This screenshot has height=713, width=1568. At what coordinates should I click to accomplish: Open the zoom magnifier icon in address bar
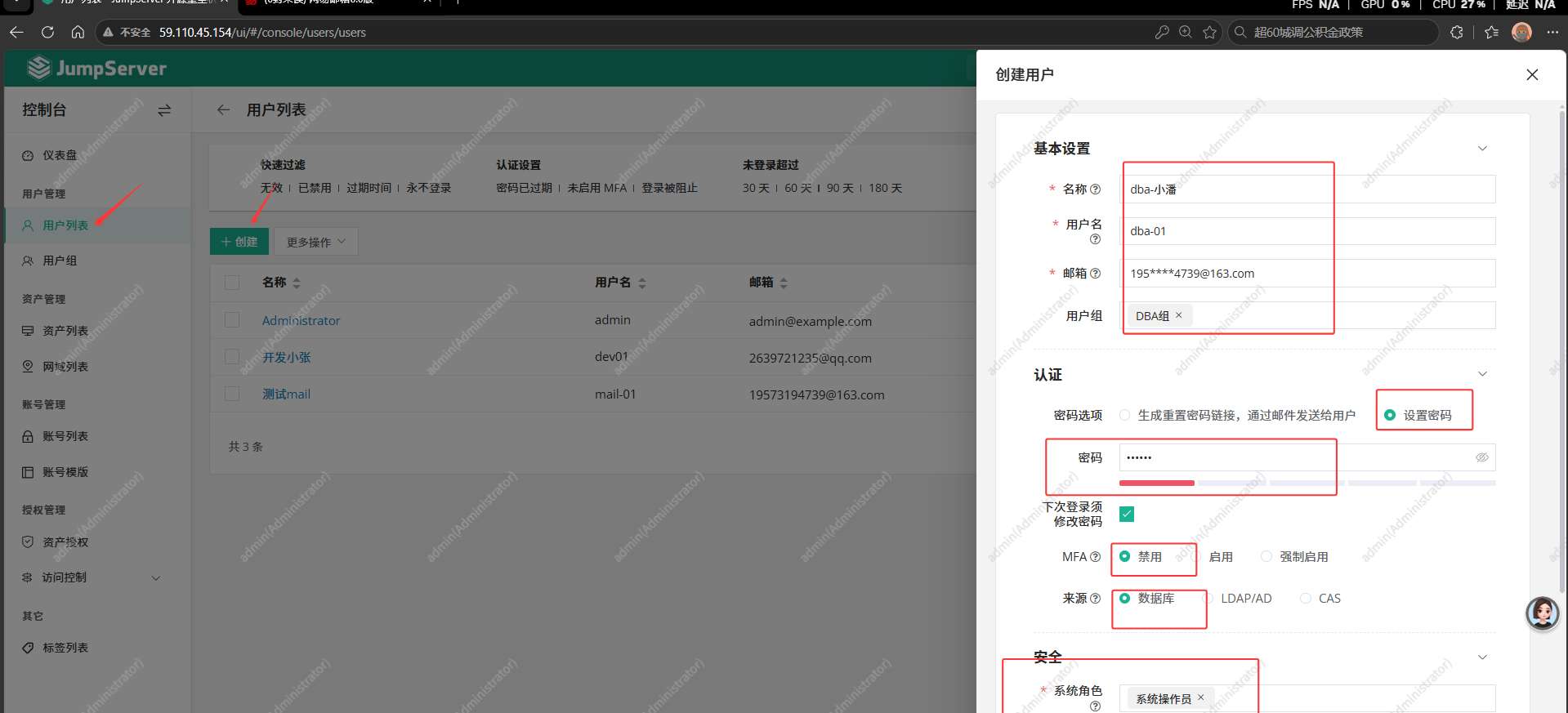pos(1186,32)
